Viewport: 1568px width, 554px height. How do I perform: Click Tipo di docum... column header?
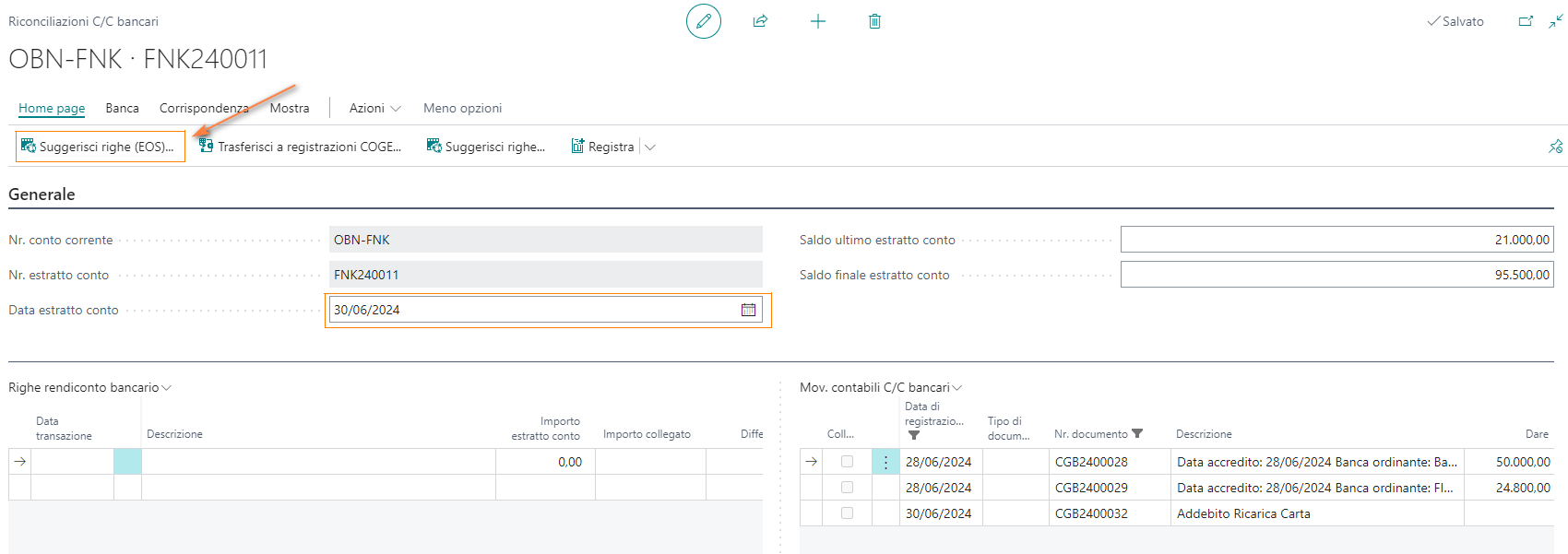tap(1008, 429)
